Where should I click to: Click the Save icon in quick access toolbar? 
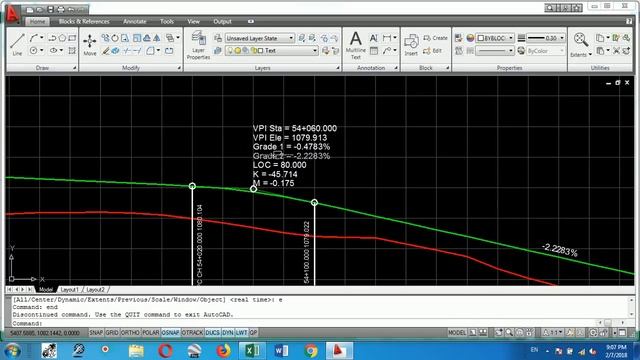click(51, 9)
